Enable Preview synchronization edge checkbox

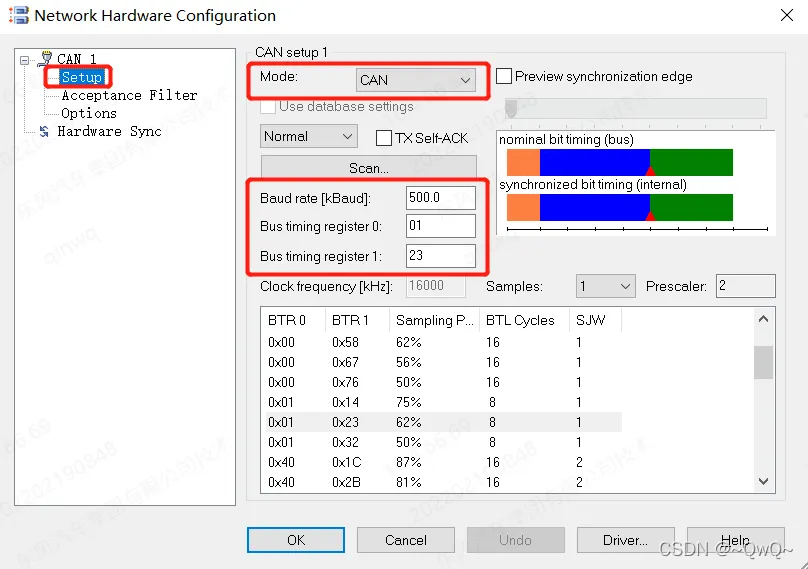pyautogui.click(x=505, y=77)
